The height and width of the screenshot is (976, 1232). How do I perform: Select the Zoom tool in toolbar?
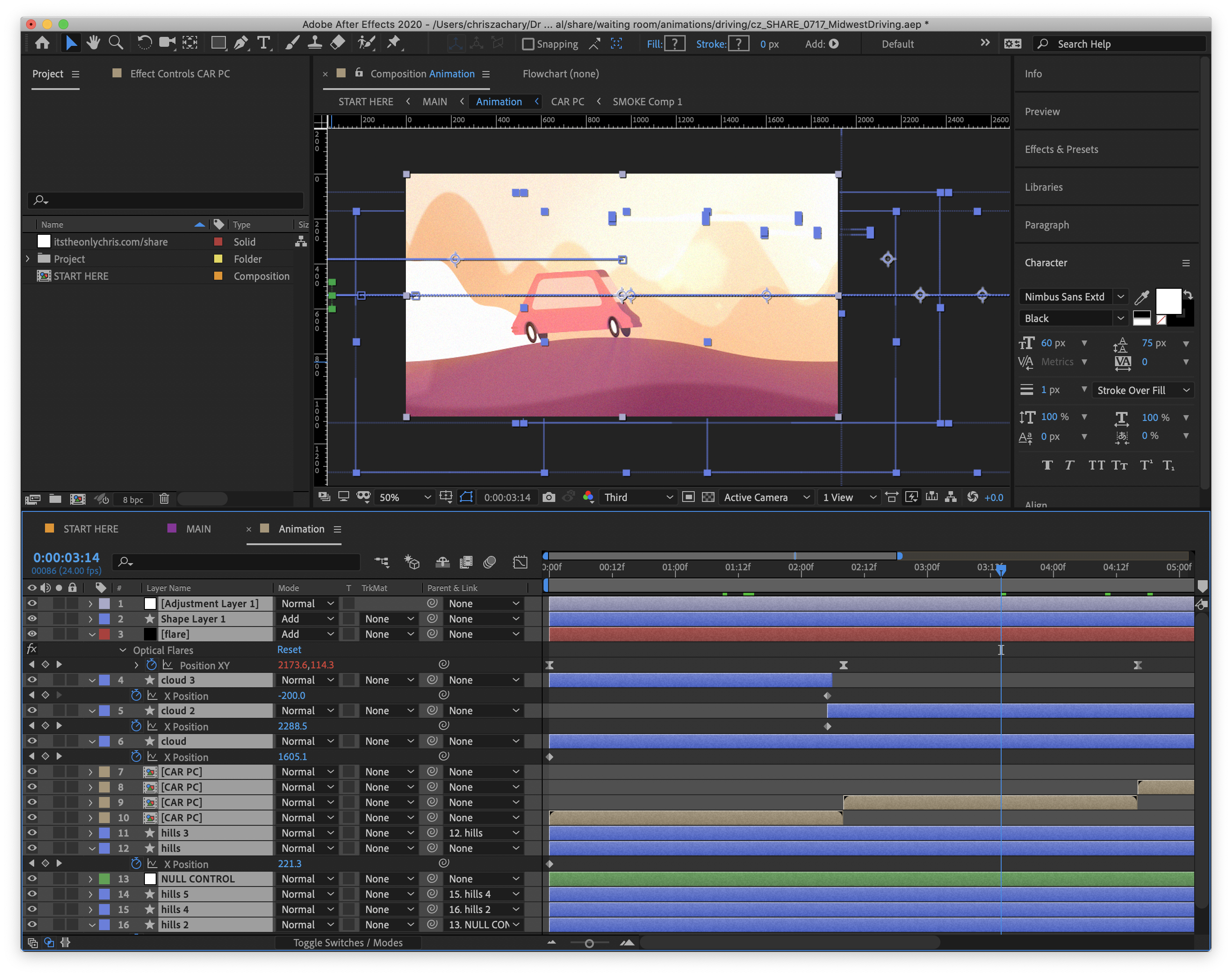click(116, 43)
